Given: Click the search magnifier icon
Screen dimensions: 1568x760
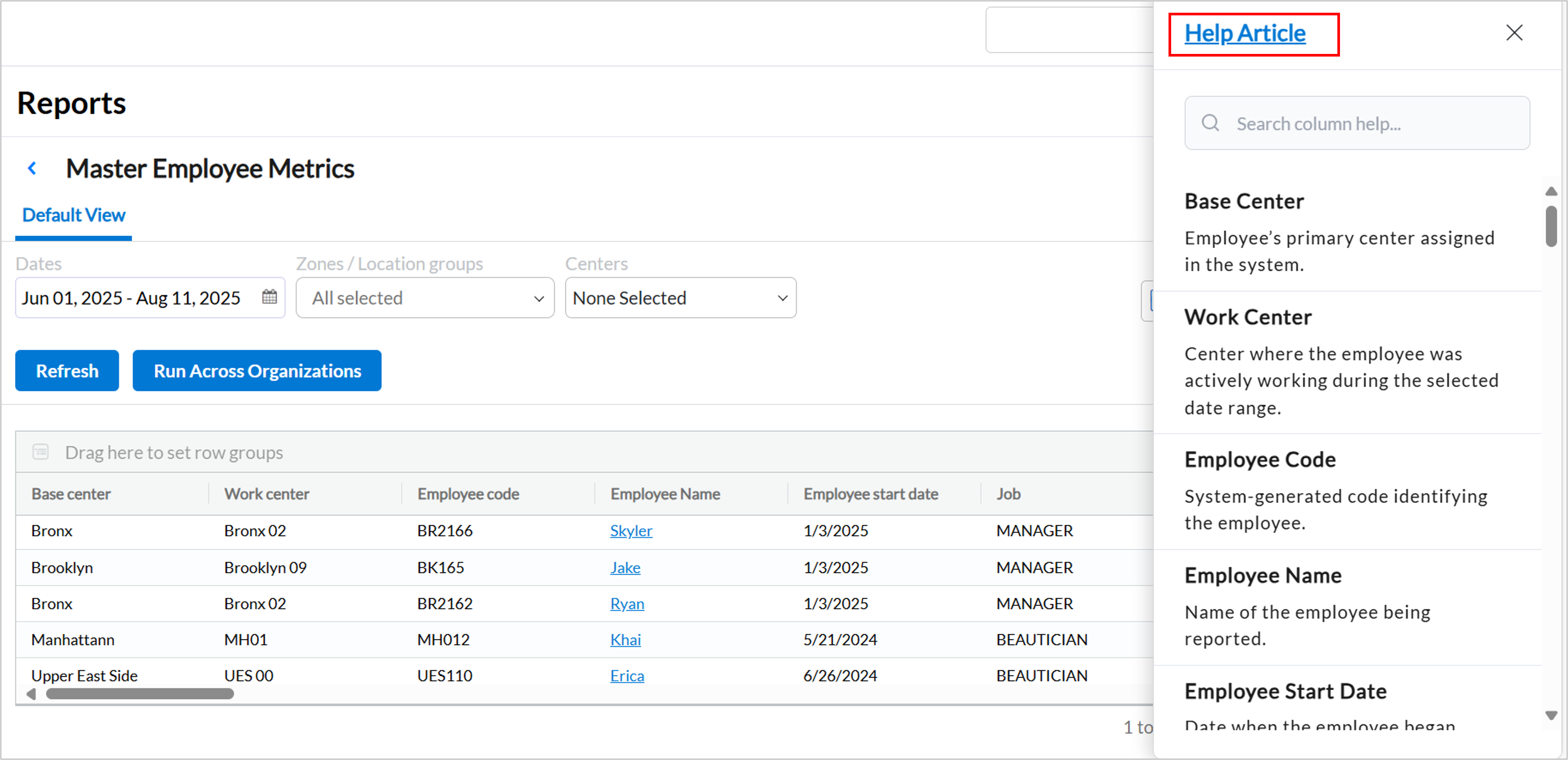Looking at the screenshot, I should (1210, 123).
